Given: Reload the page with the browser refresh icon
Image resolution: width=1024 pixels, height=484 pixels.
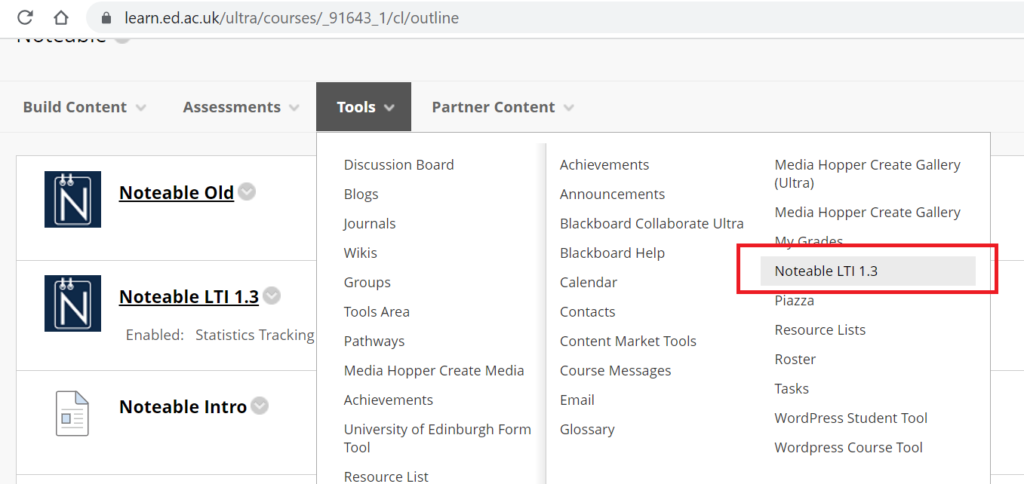Looking at the screenshot, I should (x=25, y=18).
